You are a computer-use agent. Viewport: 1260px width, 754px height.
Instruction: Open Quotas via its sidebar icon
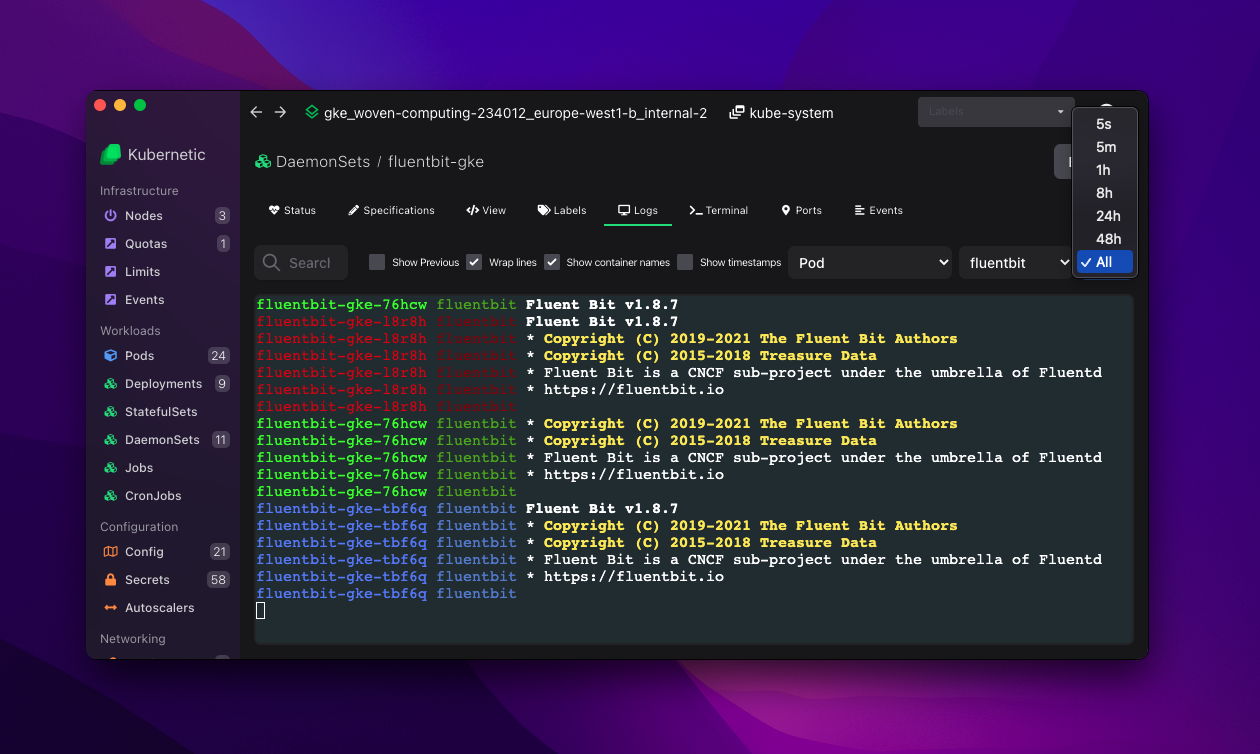tap(111, 244)
